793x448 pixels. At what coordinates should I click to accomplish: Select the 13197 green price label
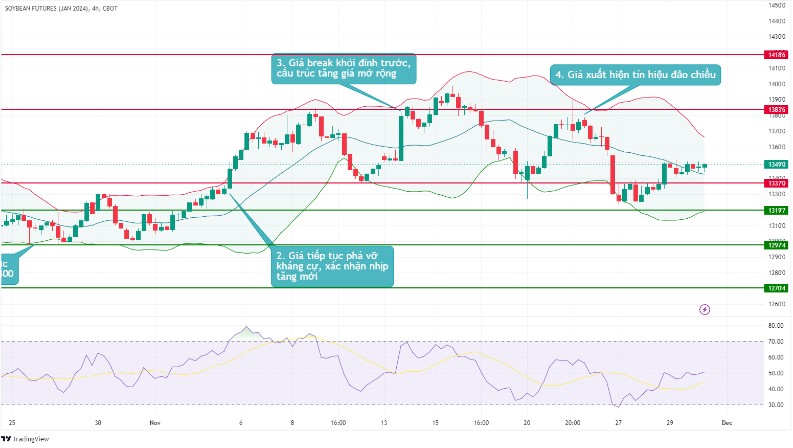[776, 211]
